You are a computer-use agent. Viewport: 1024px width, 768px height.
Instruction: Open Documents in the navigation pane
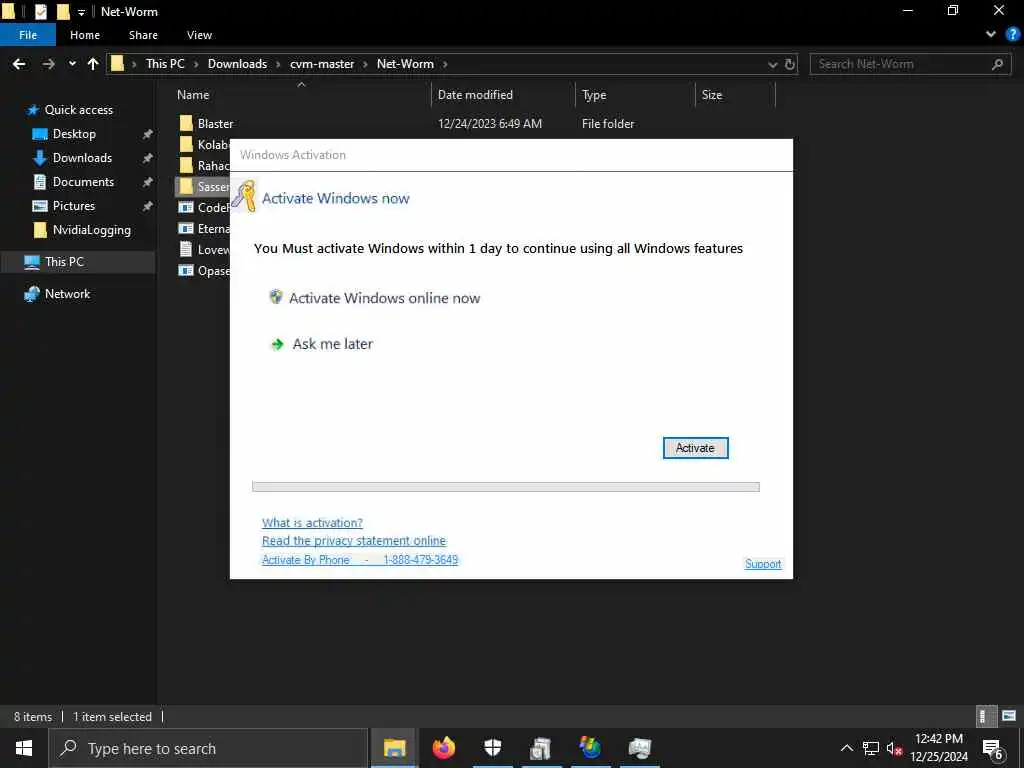tap(83, 182)
